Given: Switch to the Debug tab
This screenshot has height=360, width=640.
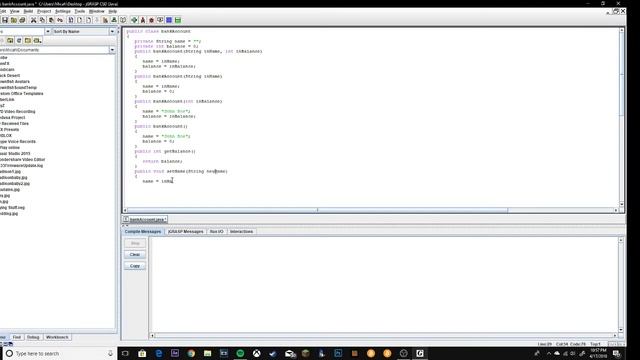Looking at the screenshot, I should point(33,337).
